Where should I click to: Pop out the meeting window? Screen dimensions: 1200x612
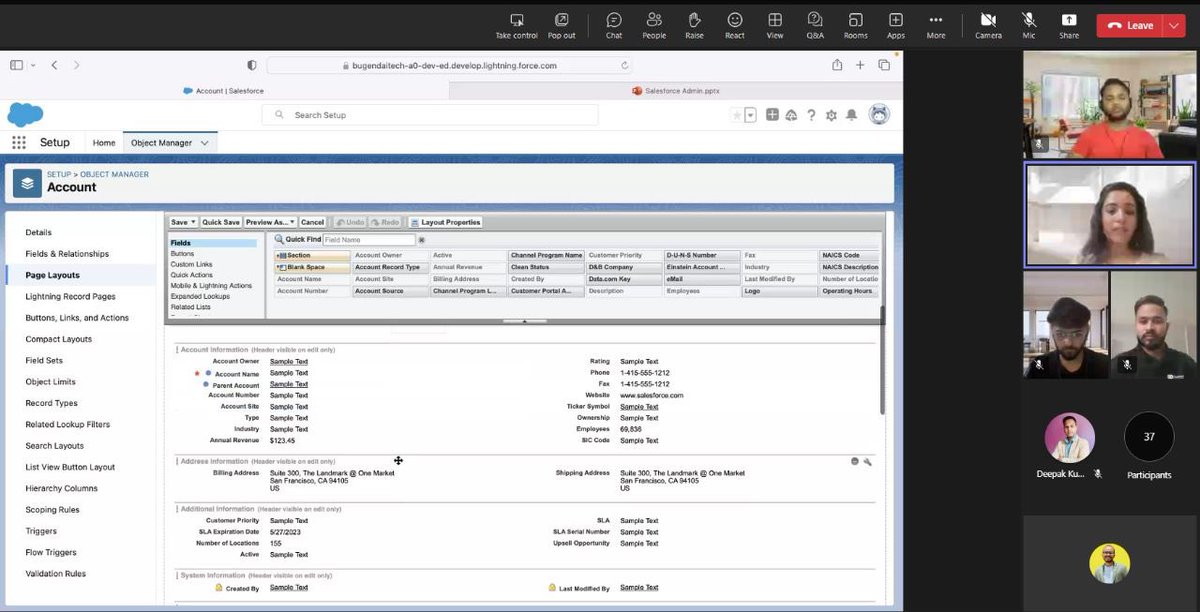(x=562, y=25)
